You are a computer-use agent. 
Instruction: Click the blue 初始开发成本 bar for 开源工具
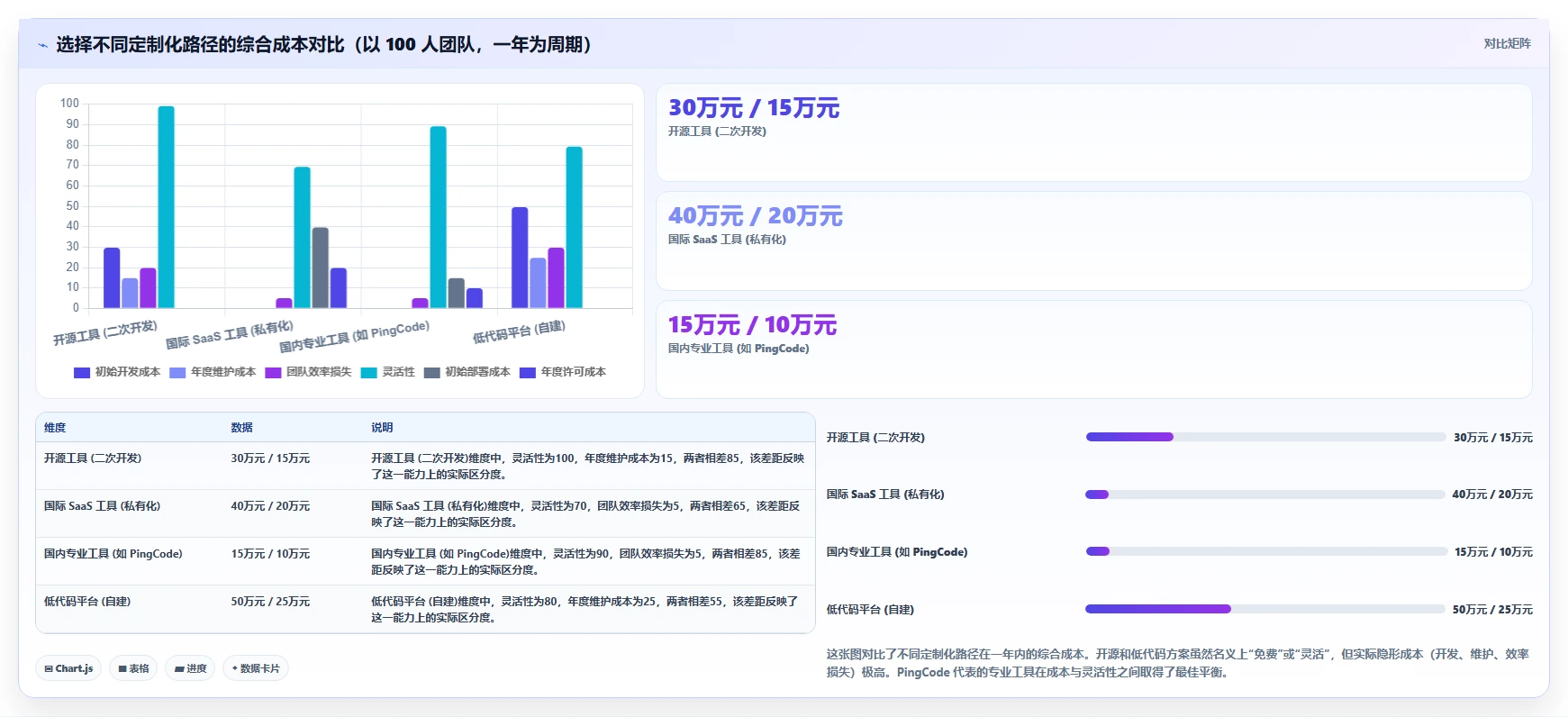tap(112, 278)
